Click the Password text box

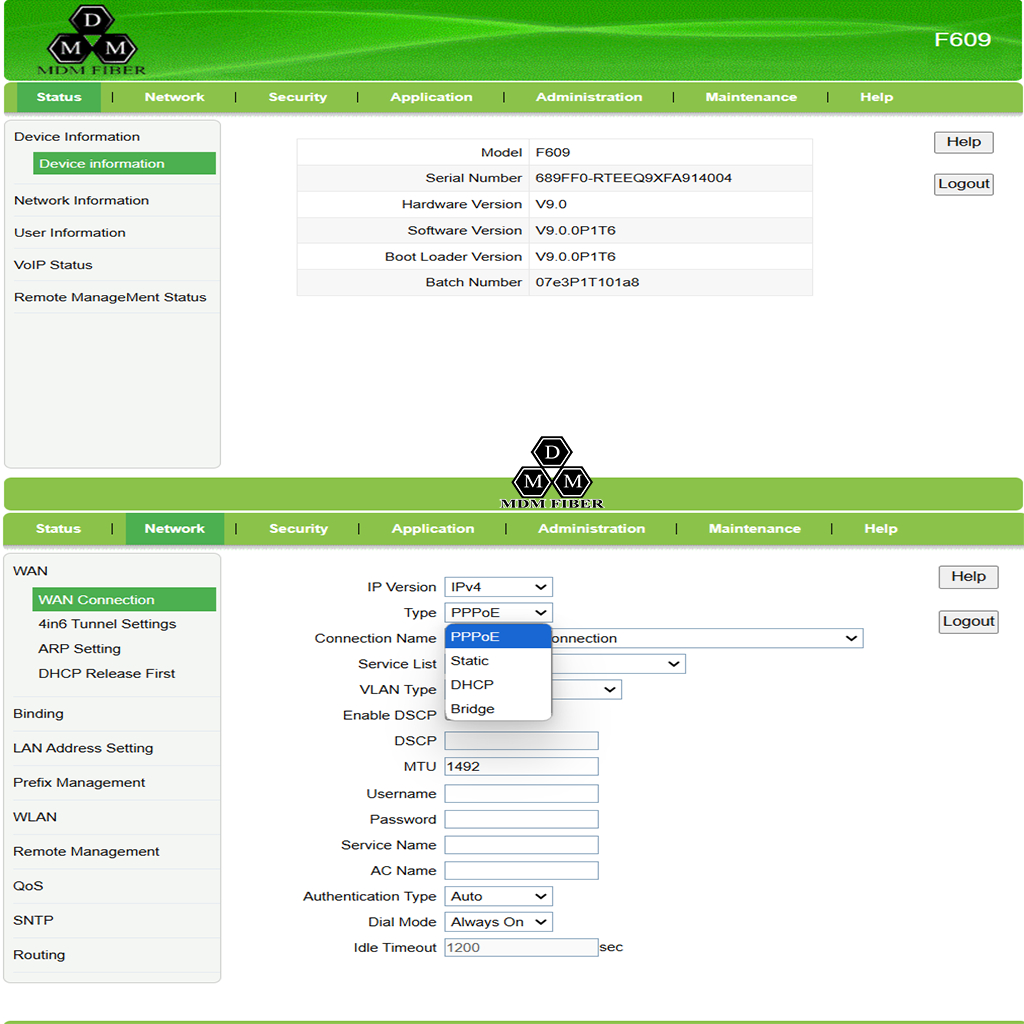point(521,819)
